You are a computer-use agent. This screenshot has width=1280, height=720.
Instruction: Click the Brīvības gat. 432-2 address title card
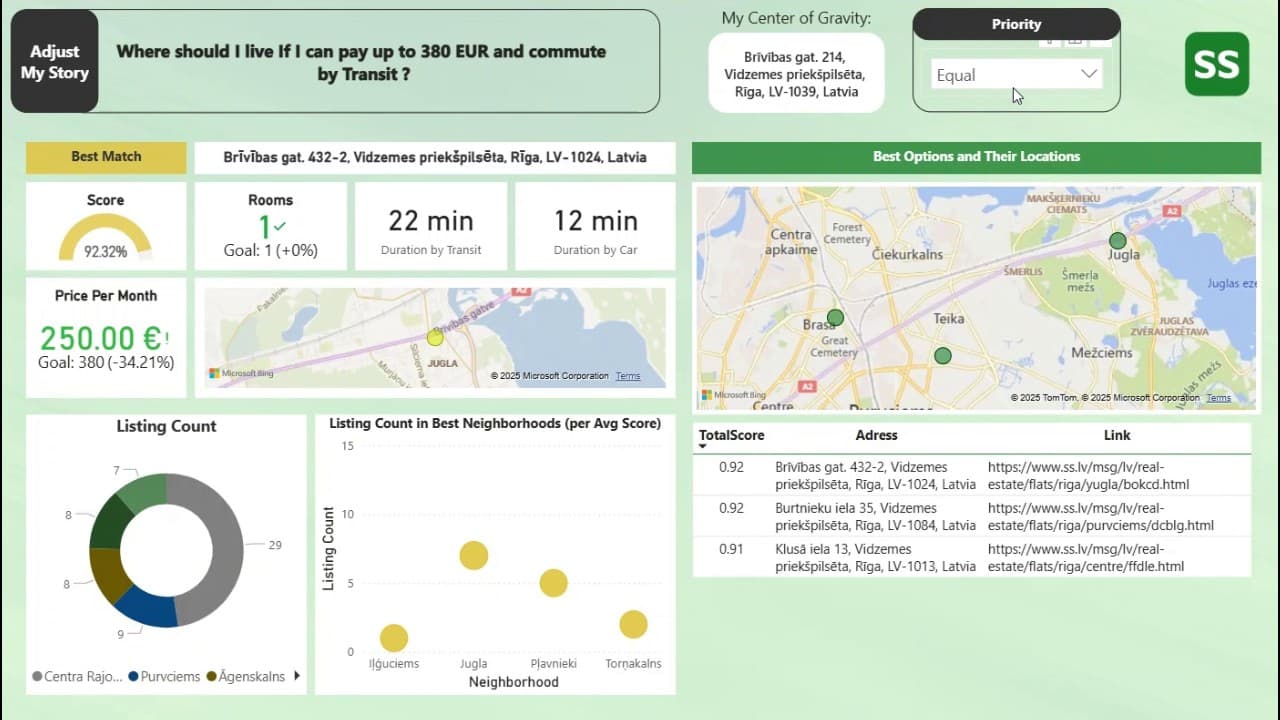pyautogui.click(x=435, y=157)
